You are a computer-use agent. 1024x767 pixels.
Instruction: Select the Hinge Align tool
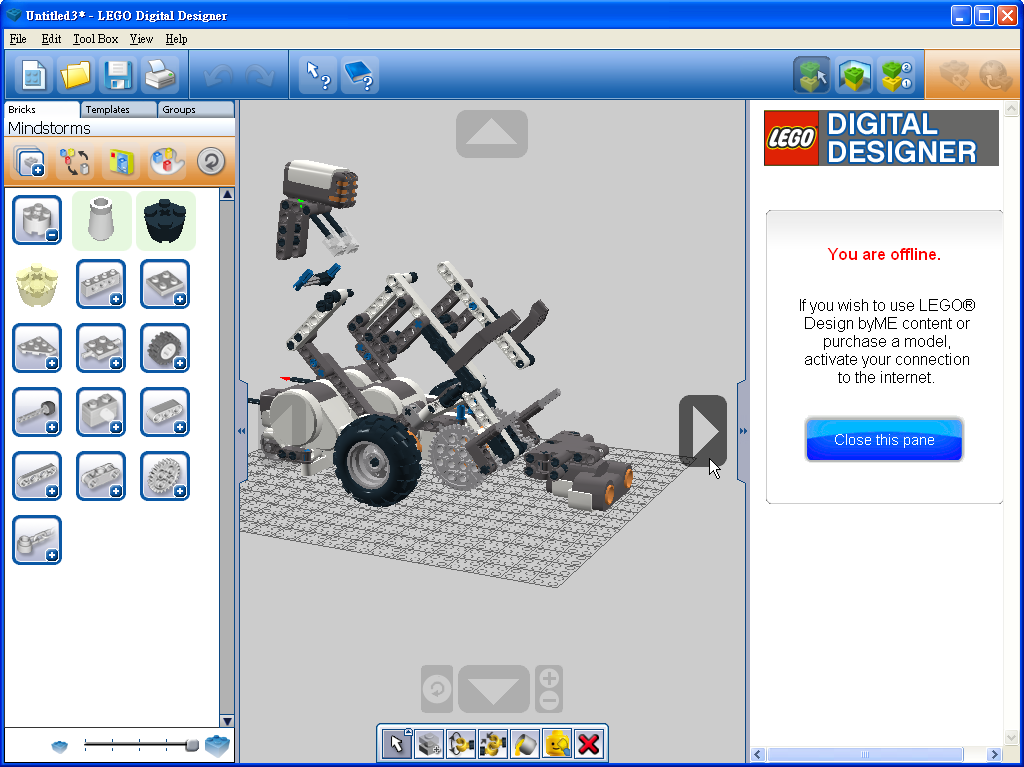pyautogui.click(x=492, y=743)
